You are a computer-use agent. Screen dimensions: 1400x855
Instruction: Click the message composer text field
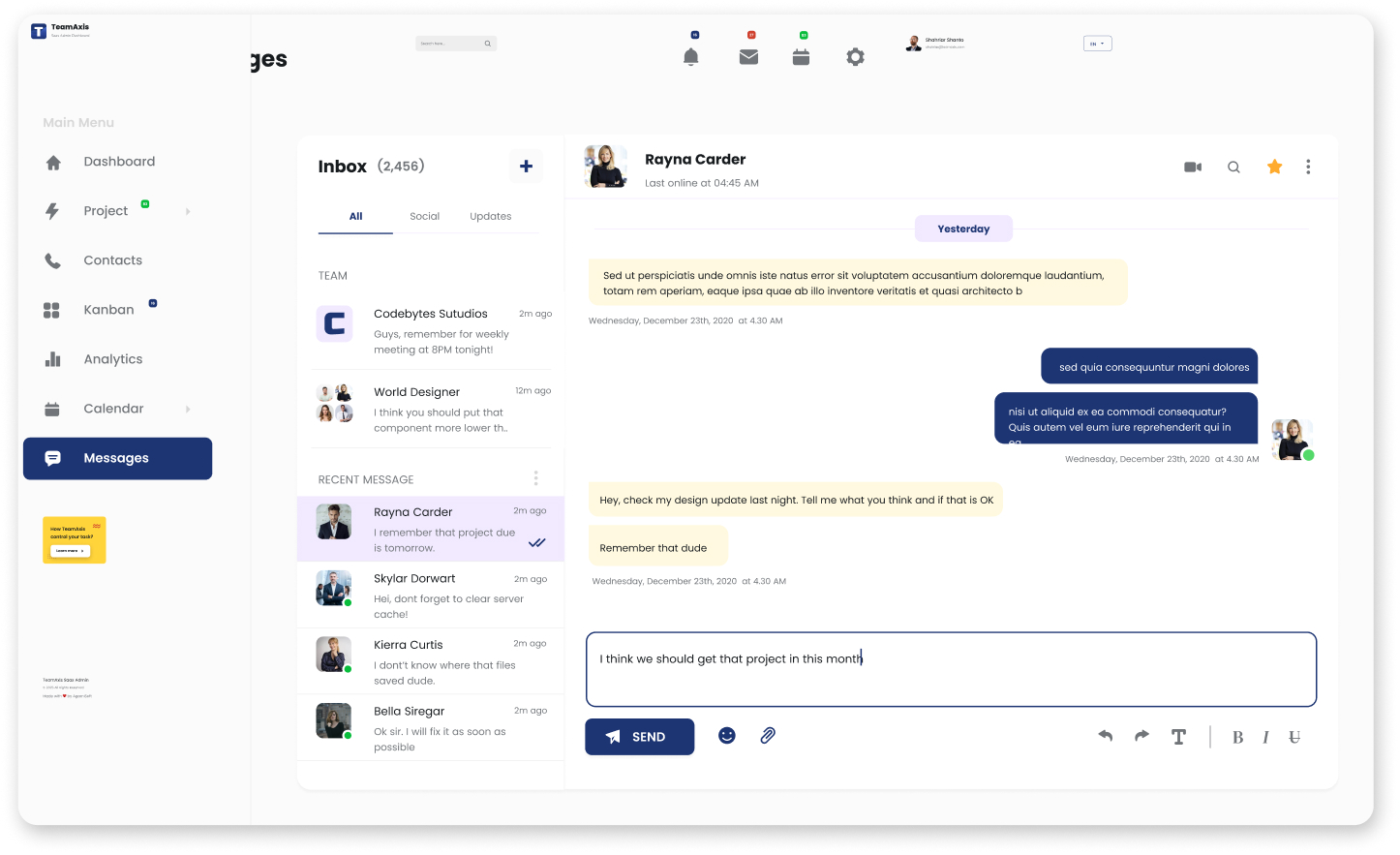[951, 669]
